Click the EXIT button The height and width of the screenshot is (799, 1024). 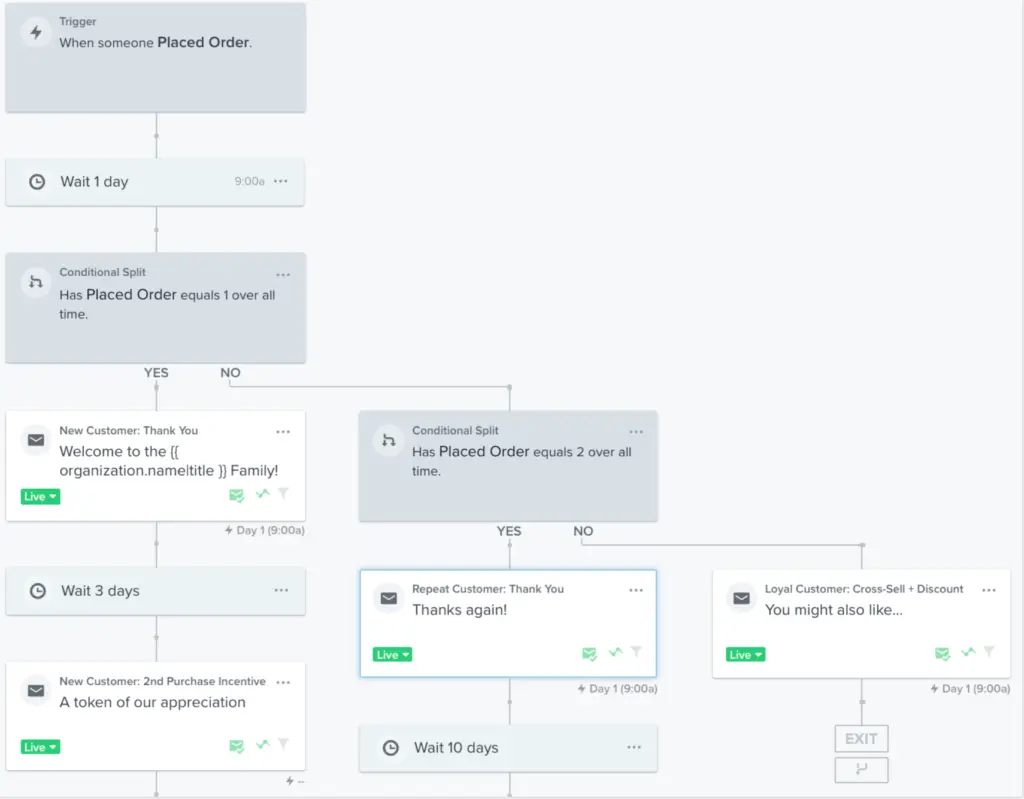[861, 739]
